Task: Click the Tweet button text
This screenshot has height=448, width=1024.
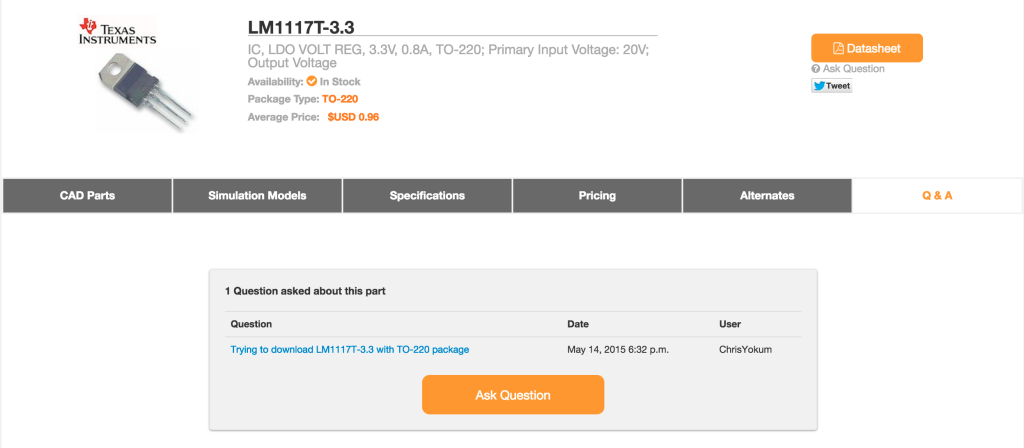Action: [x=838, y=86]
